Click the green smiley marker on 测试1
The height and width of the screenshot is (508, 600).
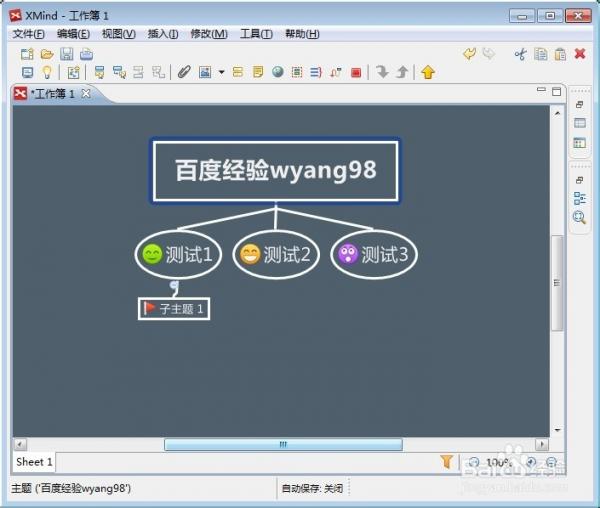[152, 254]
